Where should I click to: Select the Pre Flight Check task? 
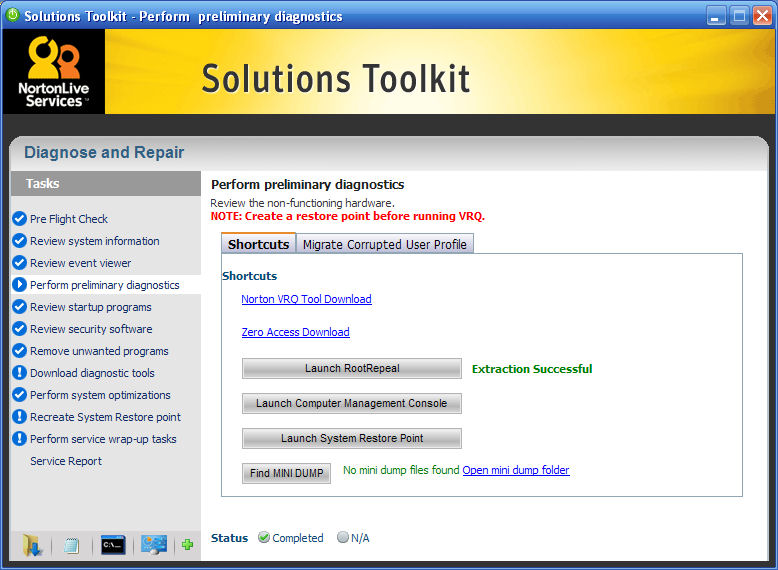click(x=69, y=219)
